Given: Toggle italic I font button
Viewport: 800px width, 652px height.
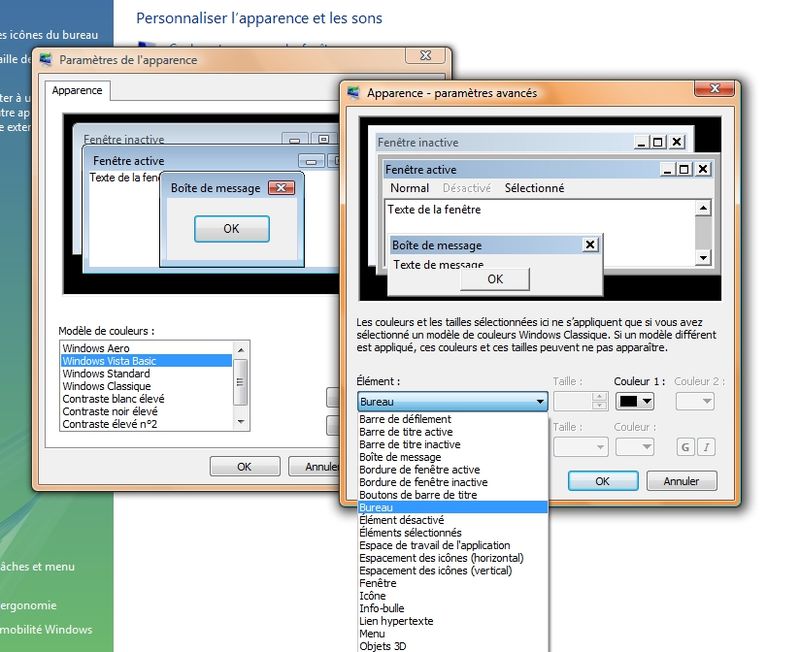Looking at the screenshot, I should click(x=707, y=447).
